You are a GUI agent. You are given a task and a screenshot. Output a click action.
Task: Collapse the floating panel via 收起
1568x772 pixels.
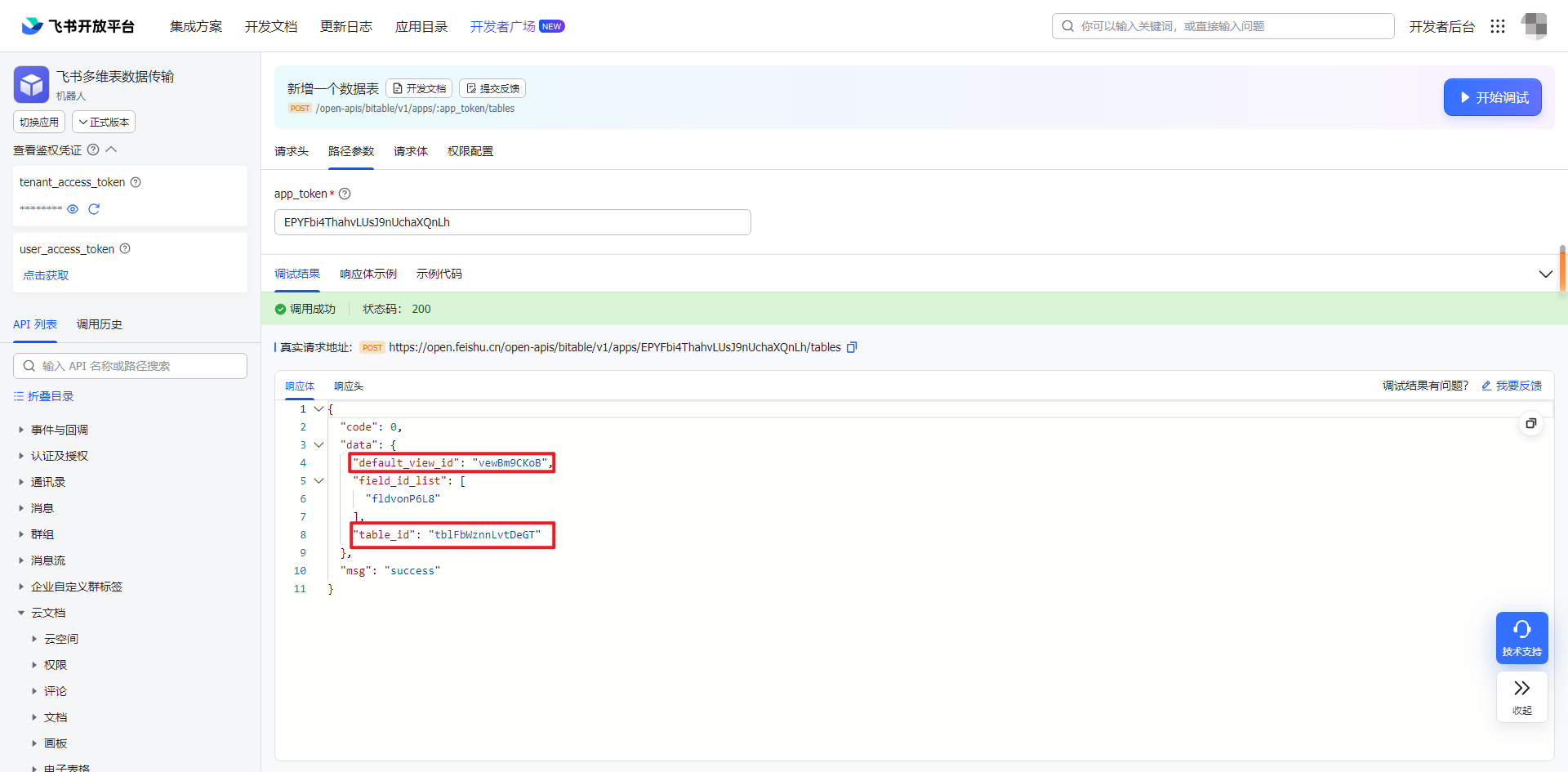point(1522,696)
